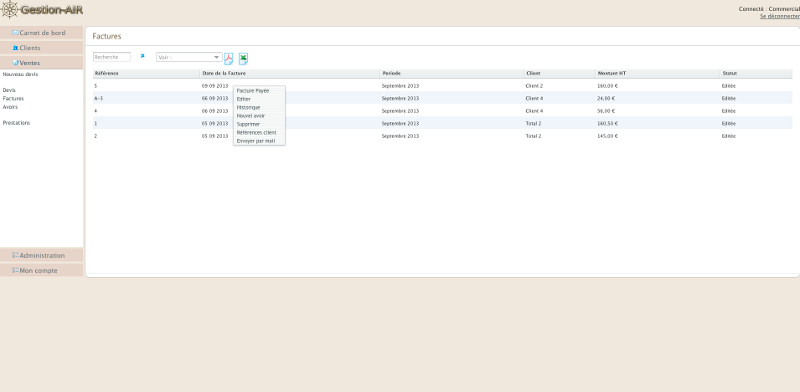The height and width of the screenshot is (392, 800).
Task: Sort by the Client column header
Action: click(560, 74)
